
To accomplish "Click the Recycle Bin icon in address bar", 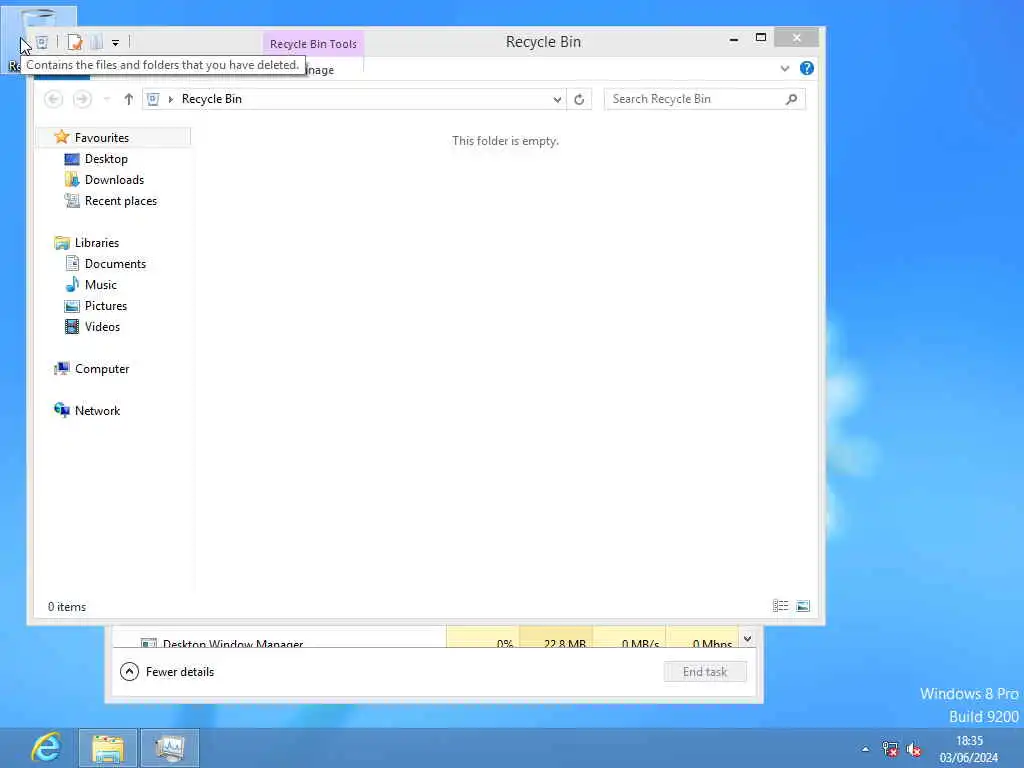I will 153,99.
